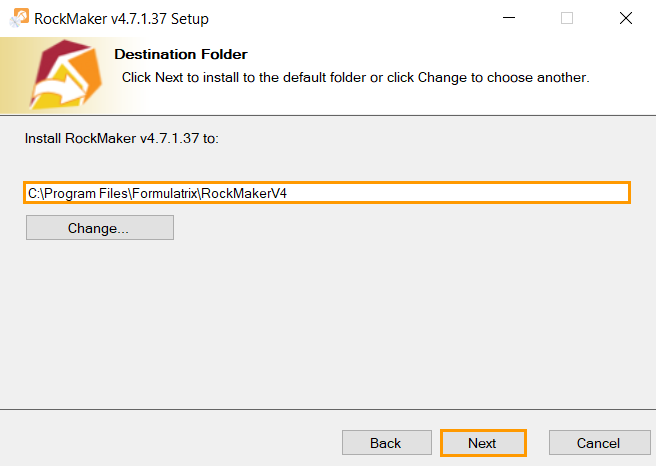656x466 pixels.
Task: Go Back to the previous setup step
Action: point(385,443)
